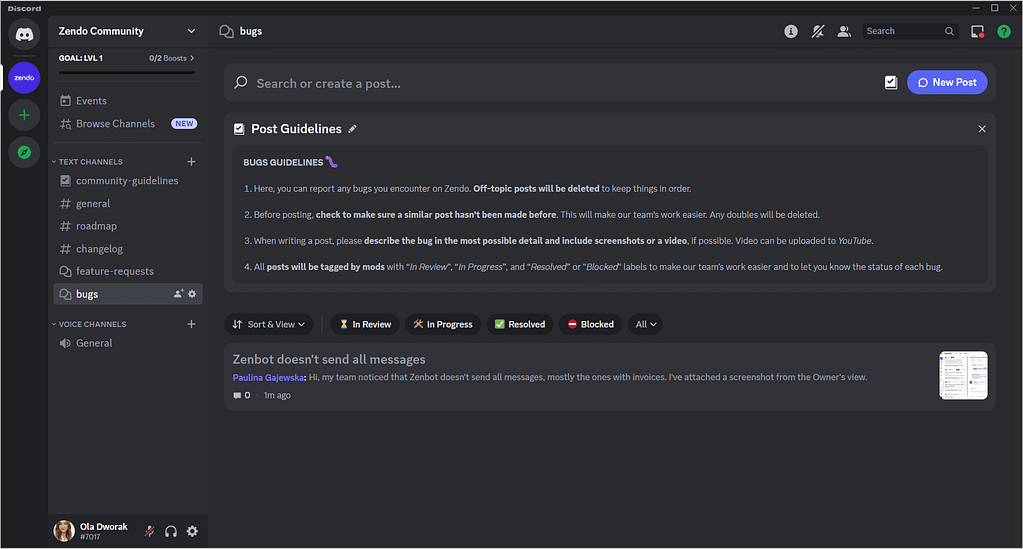Open Events in channel sidebar
This screenshot has width=1023, height=549.
(x=128, y=101)
